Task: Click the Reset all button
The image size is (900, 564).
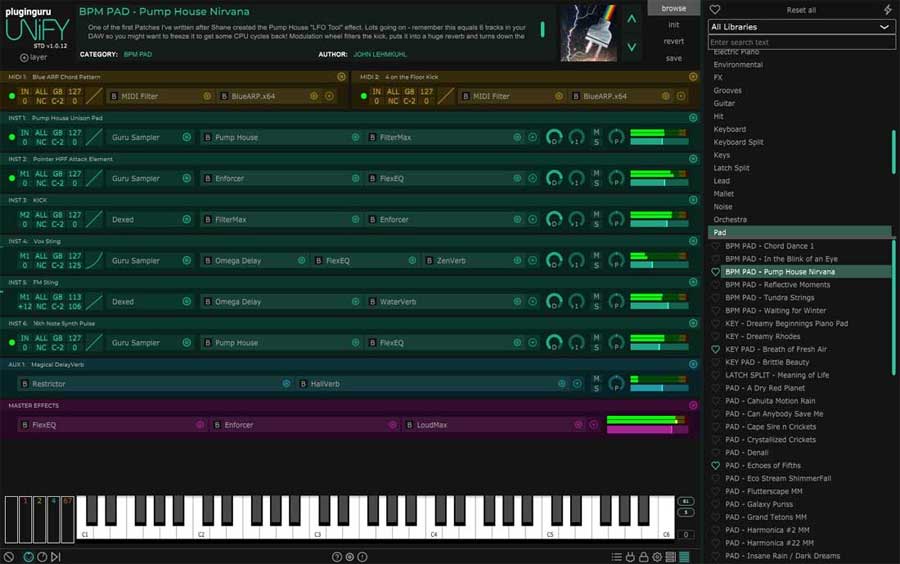Action: (x=801, y=10)
